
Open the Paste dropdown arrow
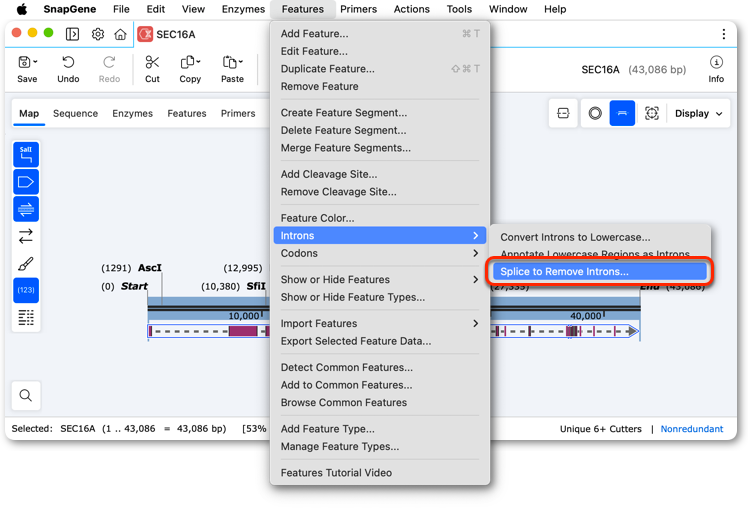coord(241,62)
